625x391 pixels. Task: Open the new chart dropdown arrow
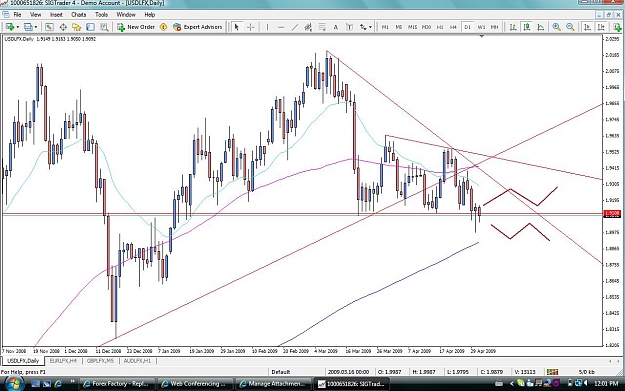17,27
